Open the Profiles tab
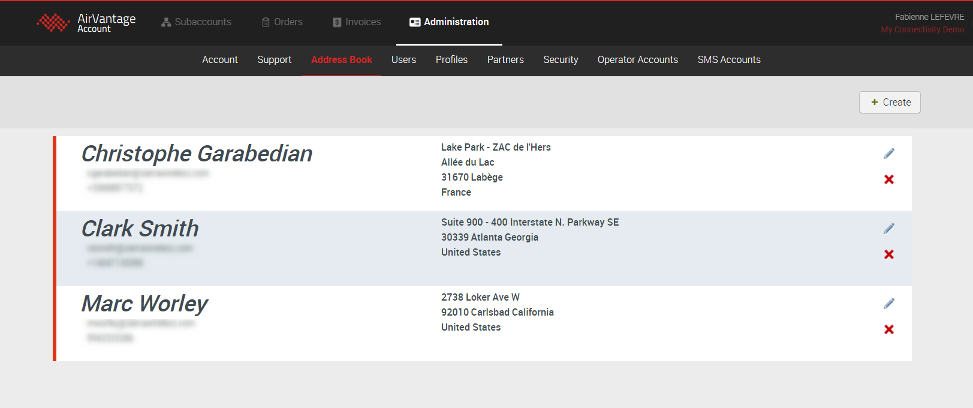Screen dimensions: 973x408 point(451,60)
